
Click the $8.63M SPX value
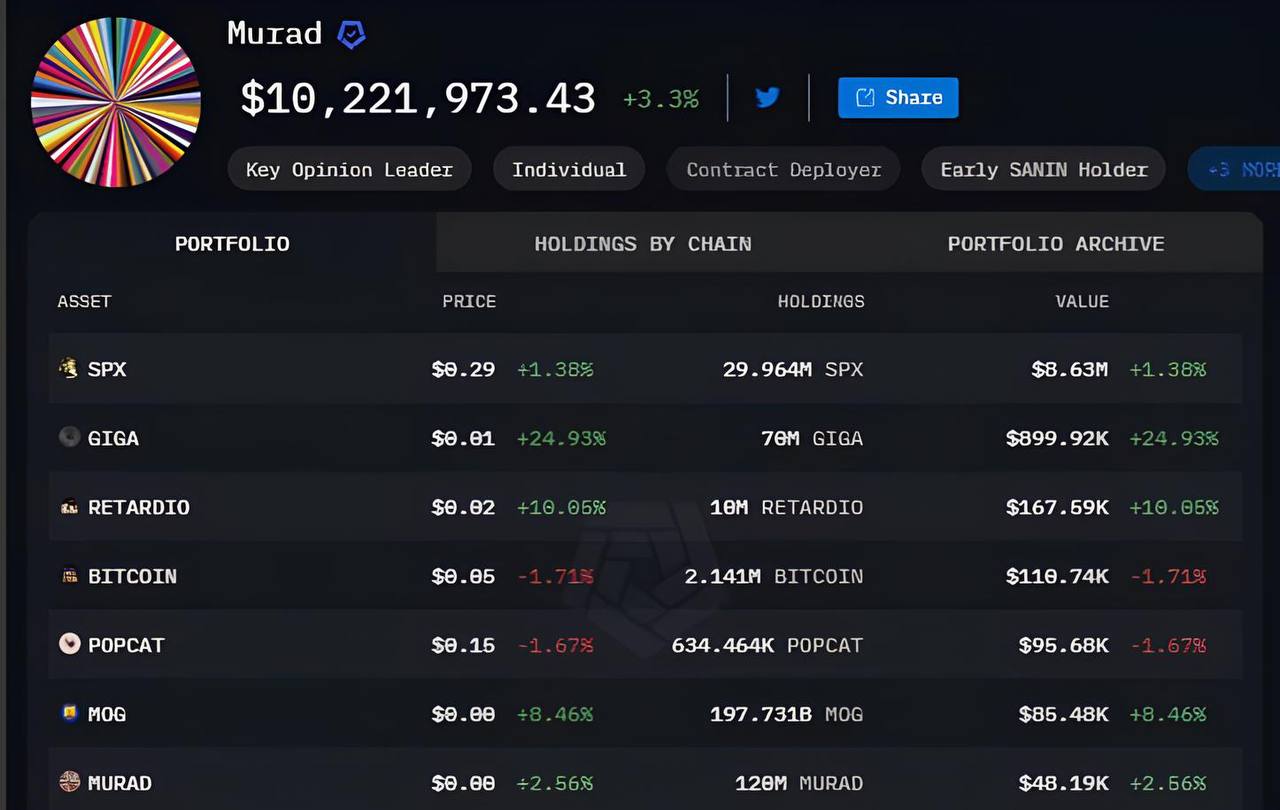(x=1069, y=369)
